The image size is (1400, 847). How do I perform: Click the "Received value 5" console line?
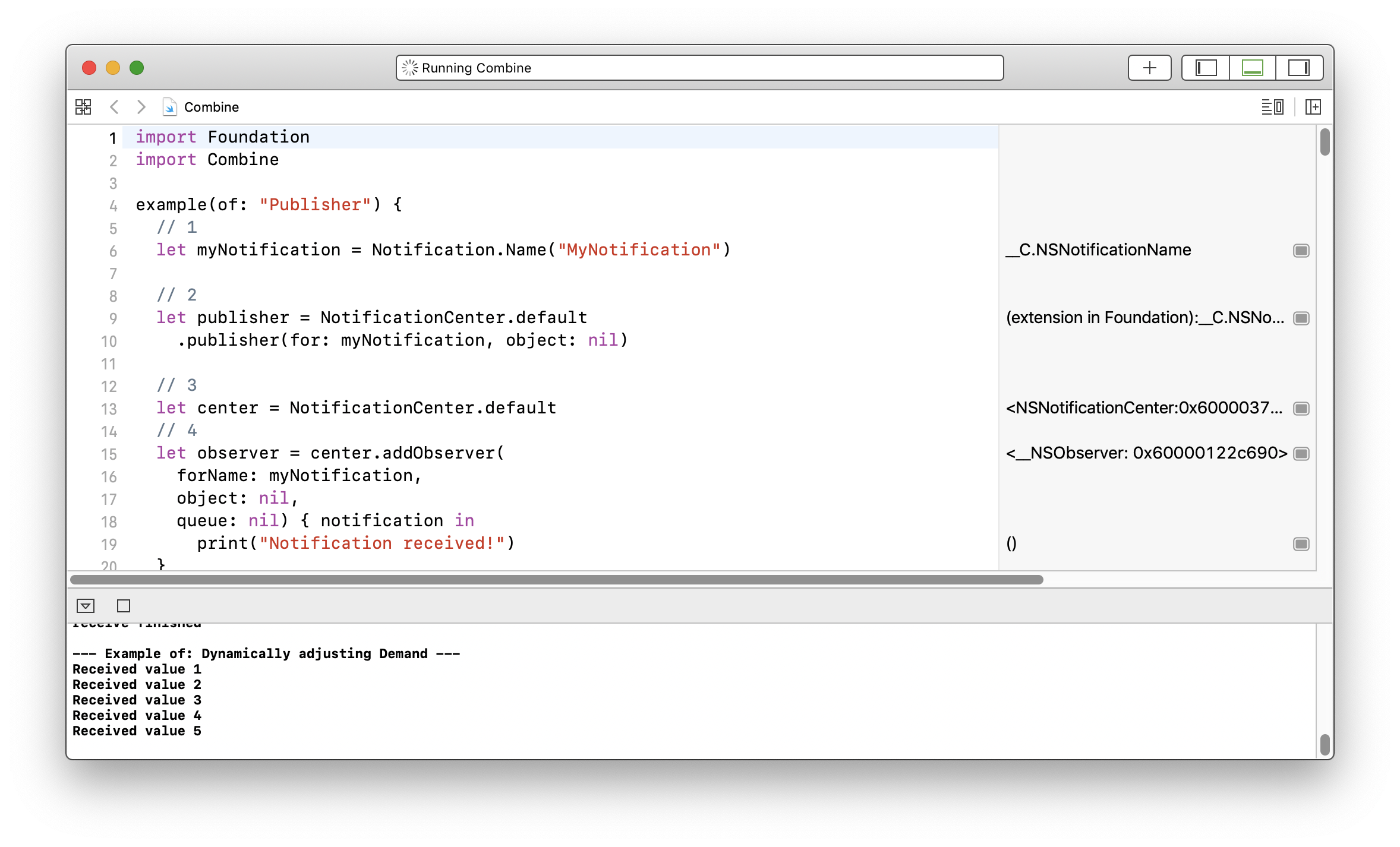[x=137, y=731]
